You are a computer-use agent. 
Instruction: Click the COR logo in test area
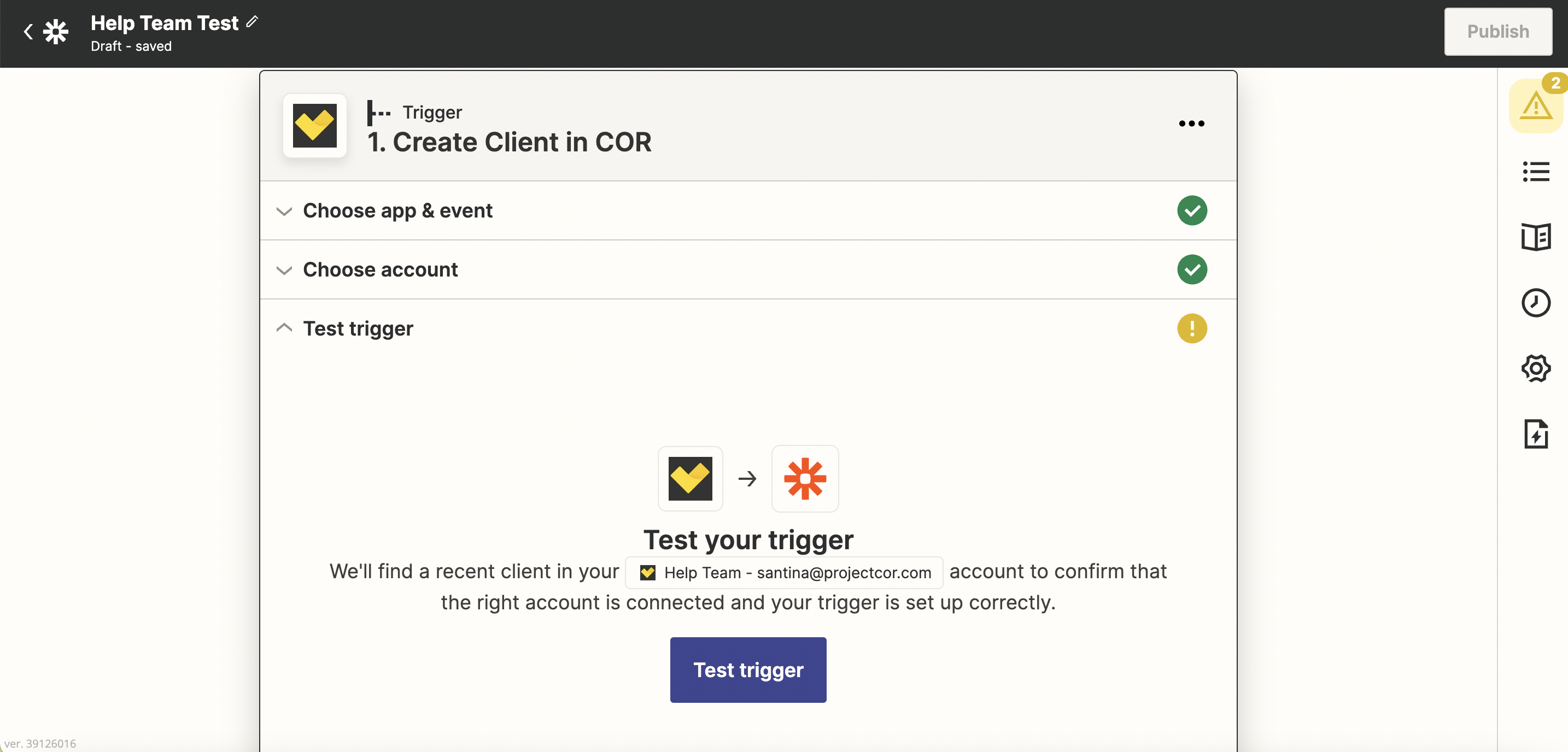coord(691,479)
